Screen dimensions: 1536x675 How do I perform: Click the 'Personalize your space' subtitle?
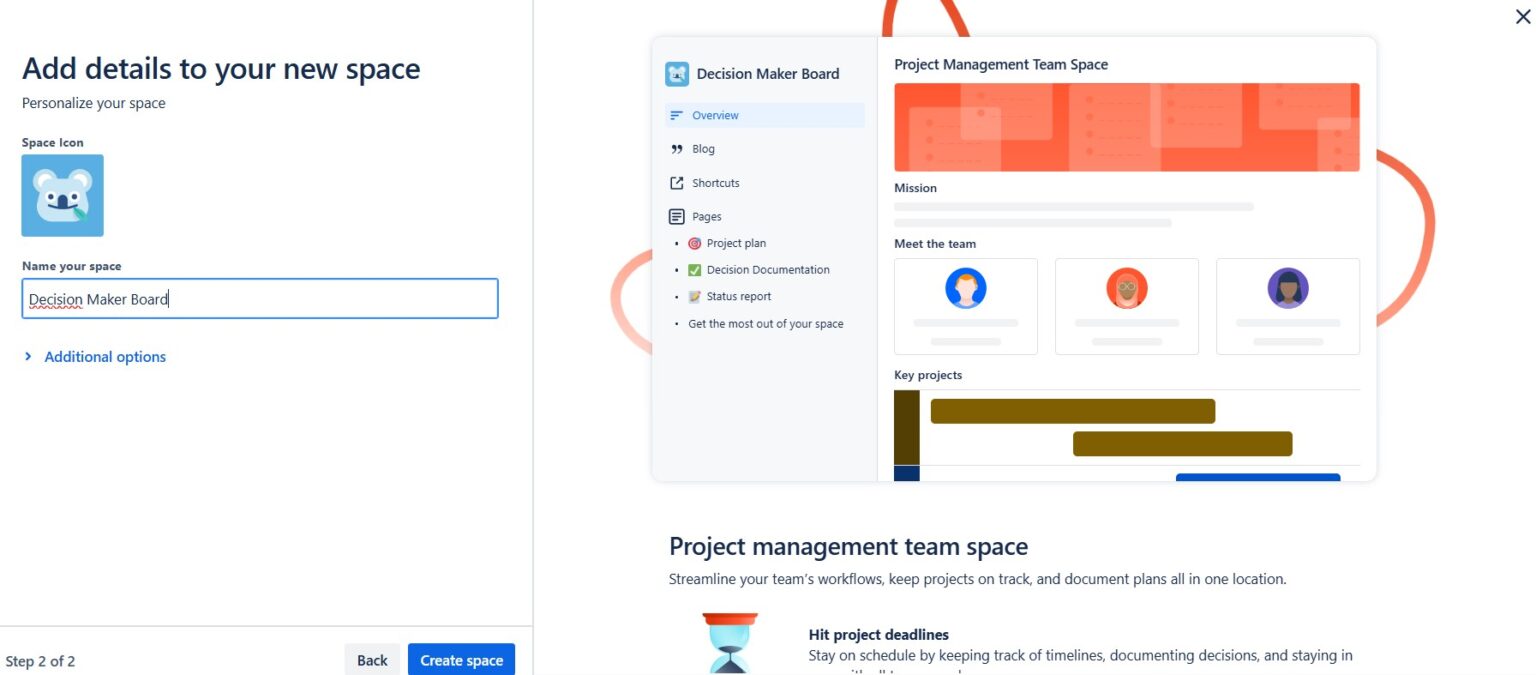[94, 103]
